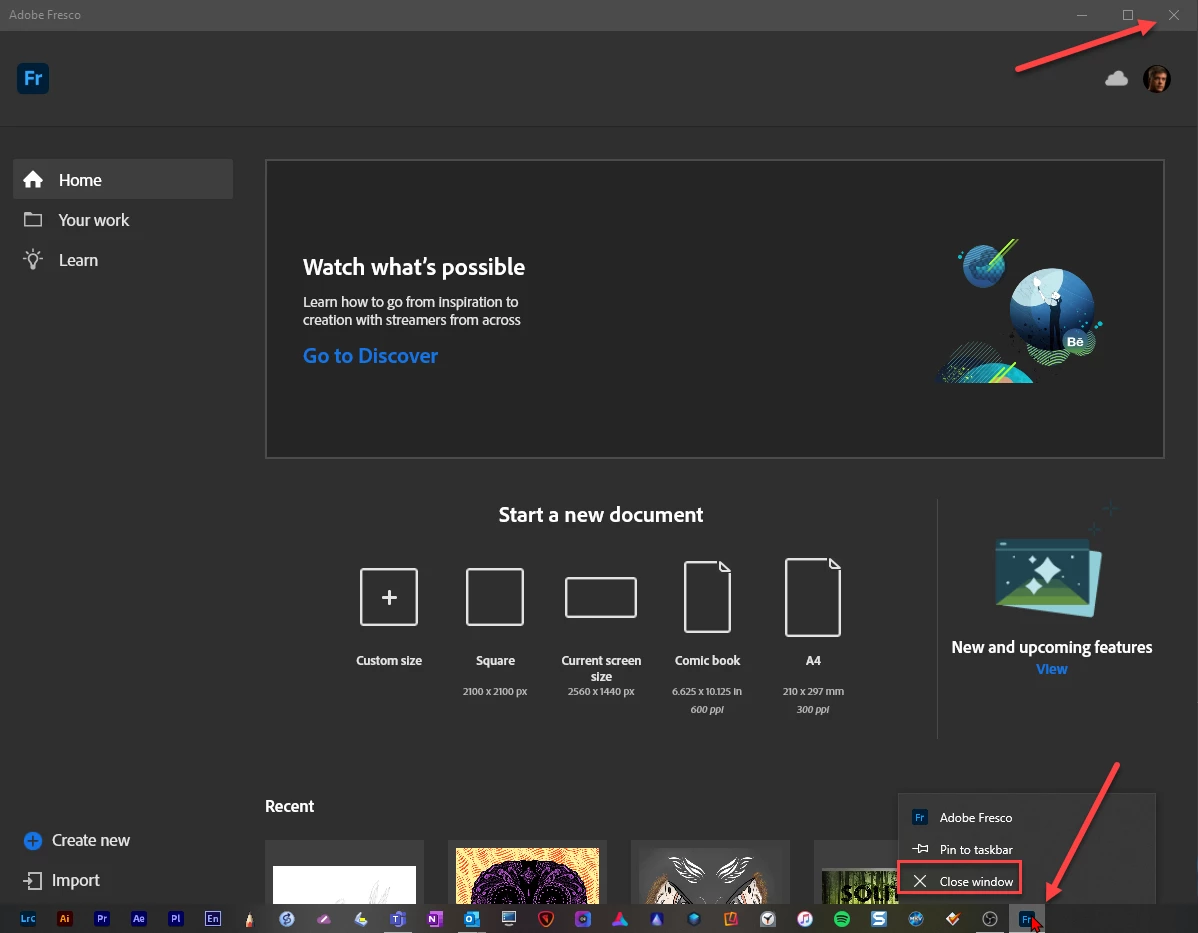The width and height of the screenshot is (1198, 933).
Task: Open Spotify from the taskbar
Action: (x=842, y=919)
